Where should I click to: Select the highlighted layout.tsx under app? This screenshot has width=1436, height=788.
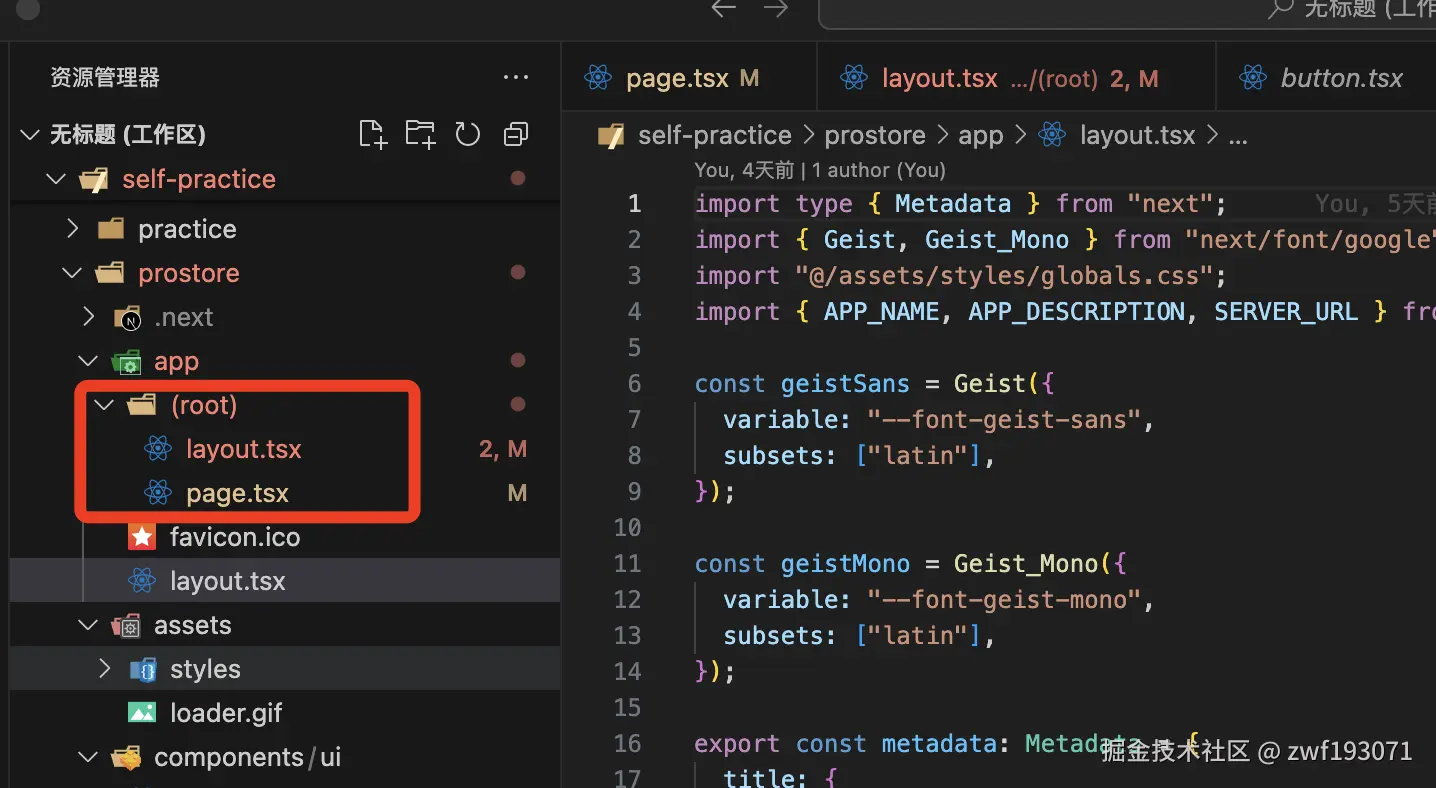(x=285, y=581)
